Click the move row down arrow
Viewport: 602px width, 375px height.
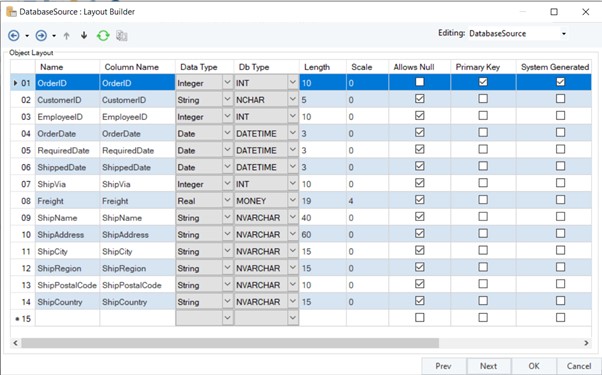click(84, 36)
